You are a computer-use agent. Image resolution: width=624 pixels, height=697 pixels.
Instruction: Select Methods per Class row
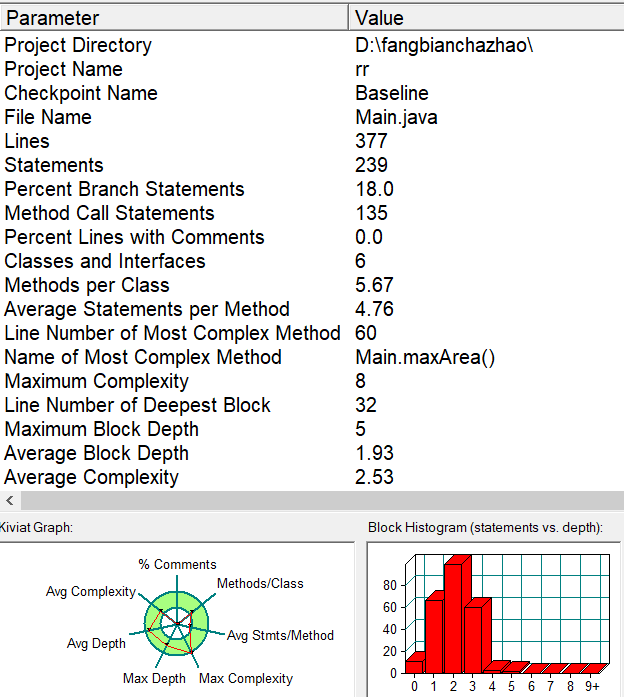(312, 285)
